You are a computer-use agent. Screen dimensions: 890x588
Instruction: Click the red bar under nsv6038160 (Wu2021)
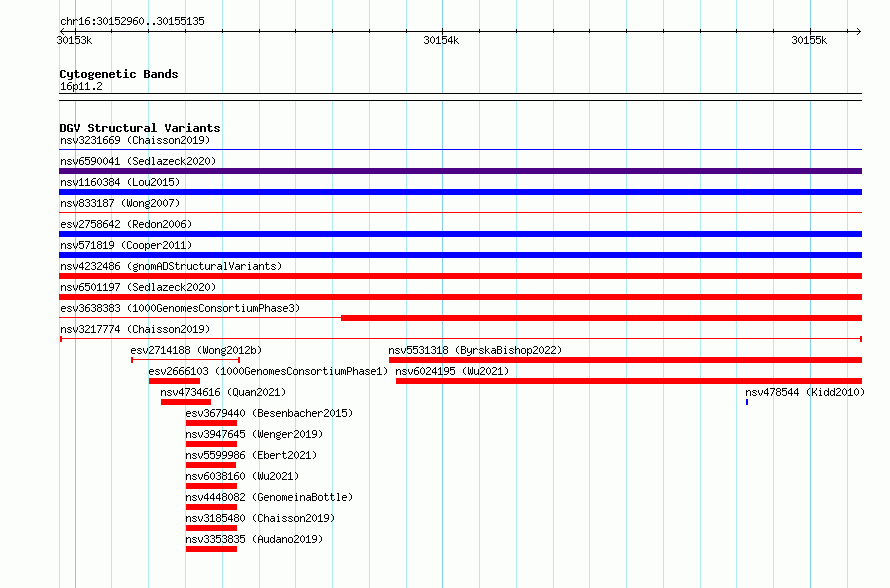(211, 486)
